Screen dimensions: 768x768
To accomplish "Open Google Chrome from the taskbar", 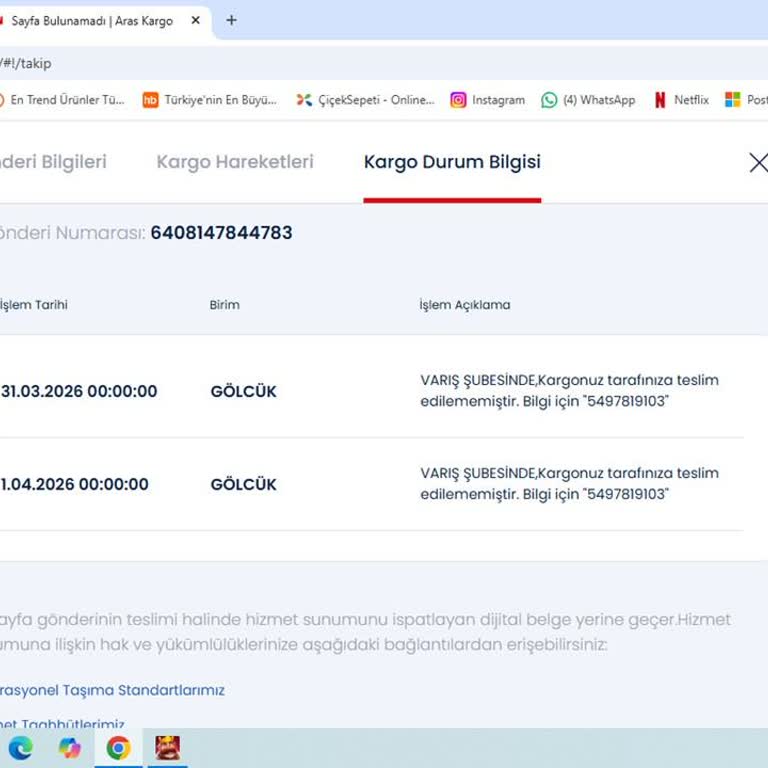I will click(119, 748).
